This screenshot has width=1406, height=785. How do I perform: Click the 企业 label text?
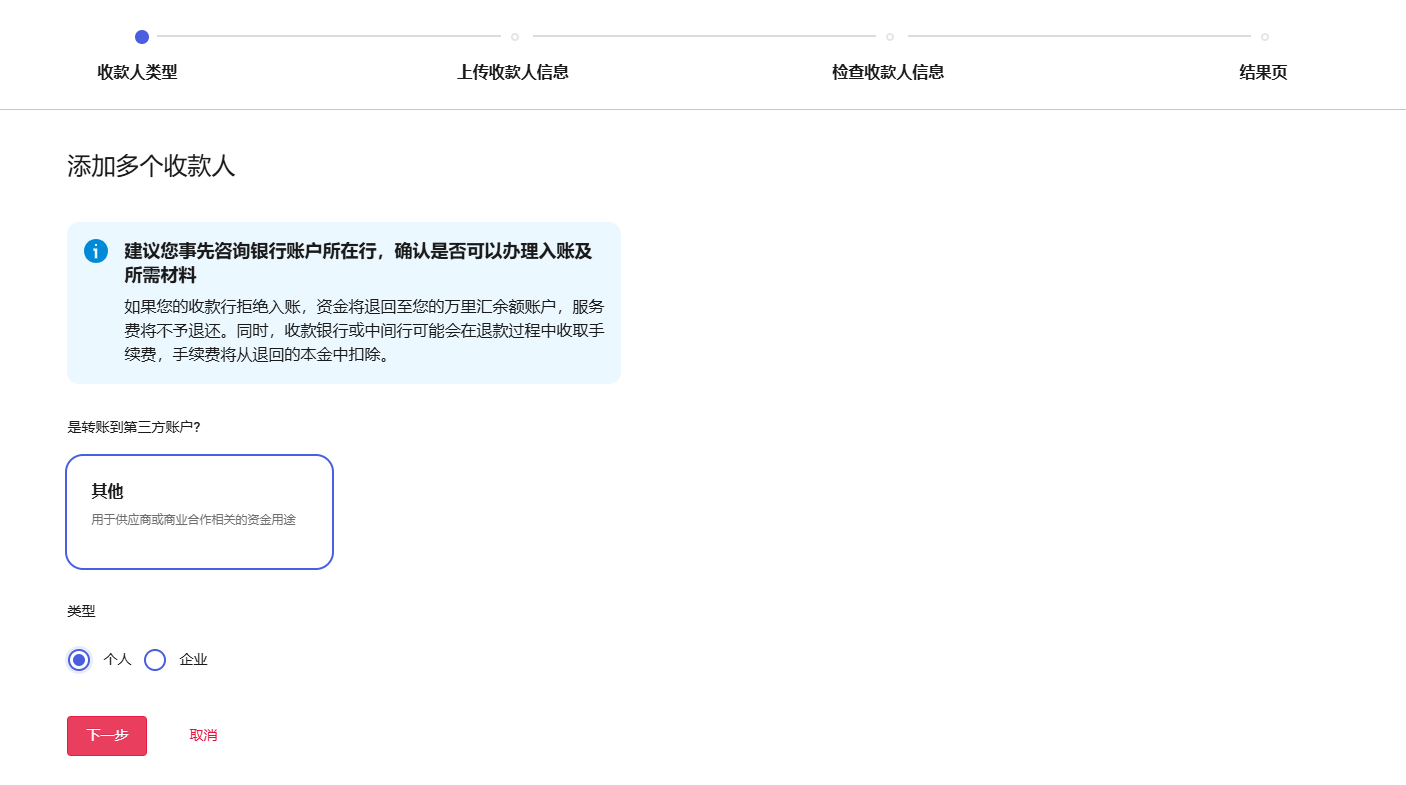(193, 660)
